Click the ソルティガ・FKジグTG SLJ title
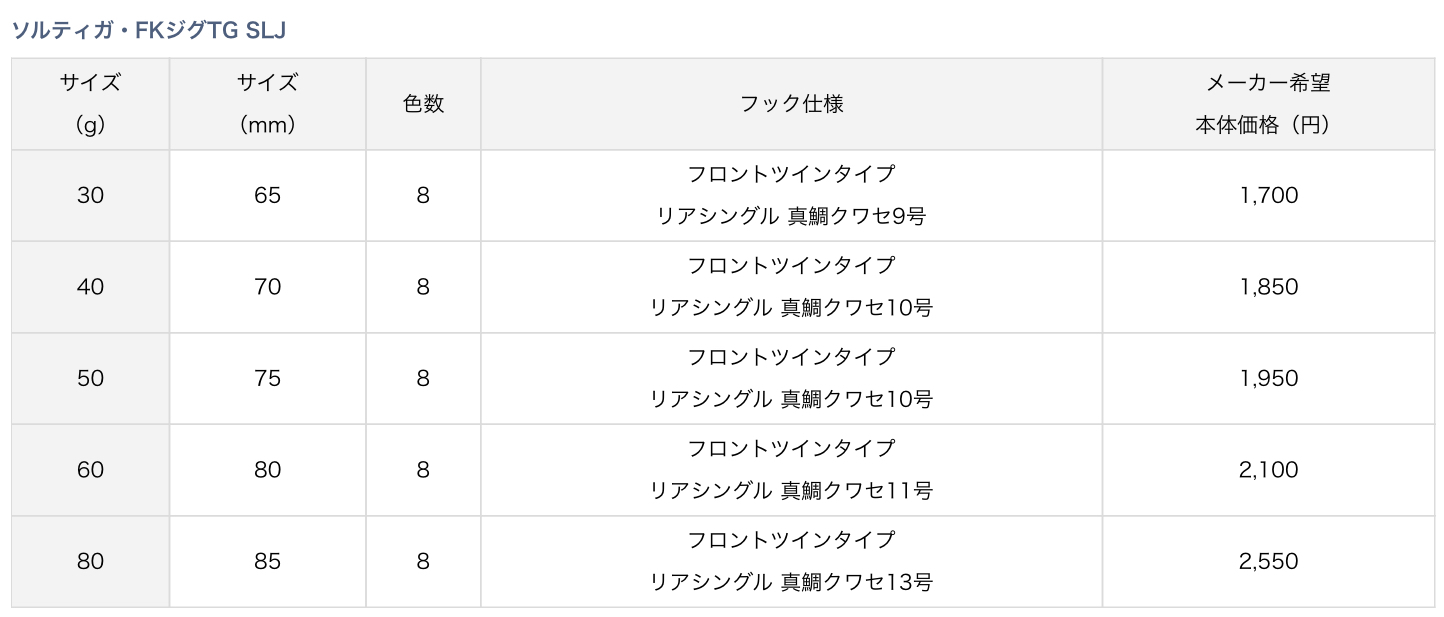1444x617 pixels. [148, 30]
